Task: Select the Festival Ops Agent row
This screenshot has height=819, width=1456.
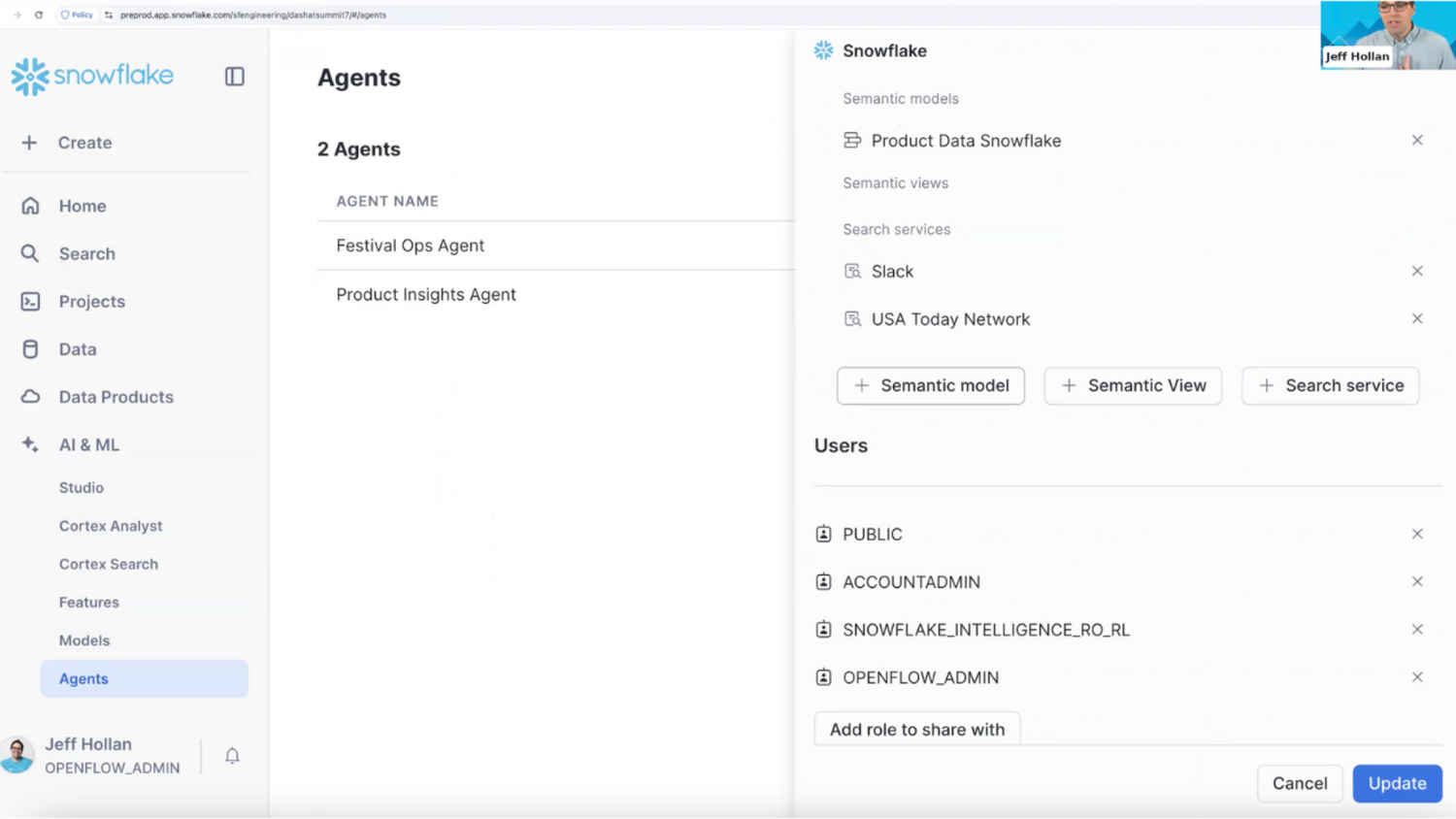Action: coord(410,246)
